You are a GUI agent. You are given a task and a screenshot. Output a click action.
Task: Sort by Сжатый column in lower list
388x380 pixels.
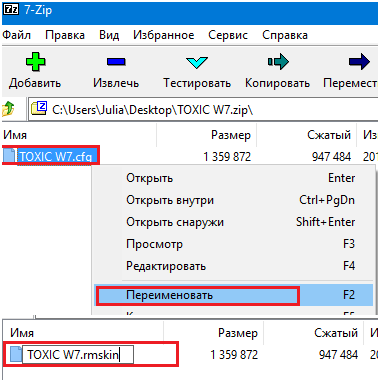[x=313, y=333]
